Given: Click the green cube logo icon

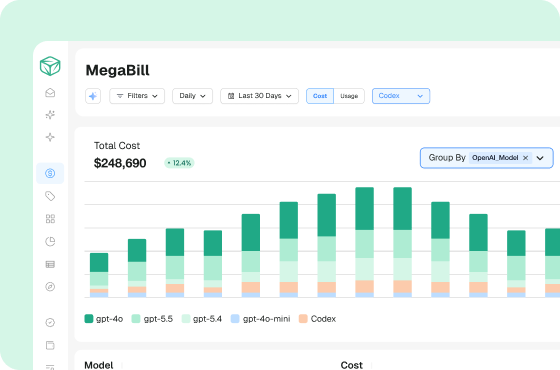Looking at the screenshot, I should [x=50, y=66].
